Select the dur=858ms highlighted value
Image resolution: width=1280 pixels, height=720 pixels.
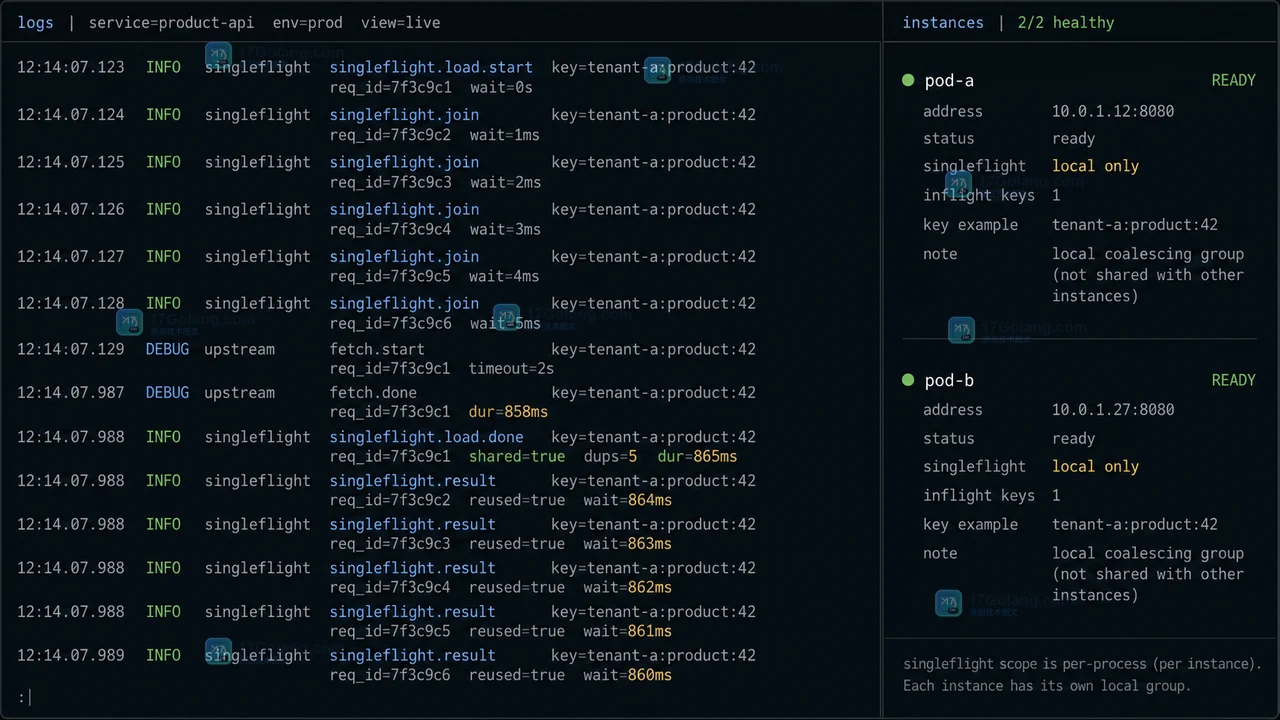508,411
